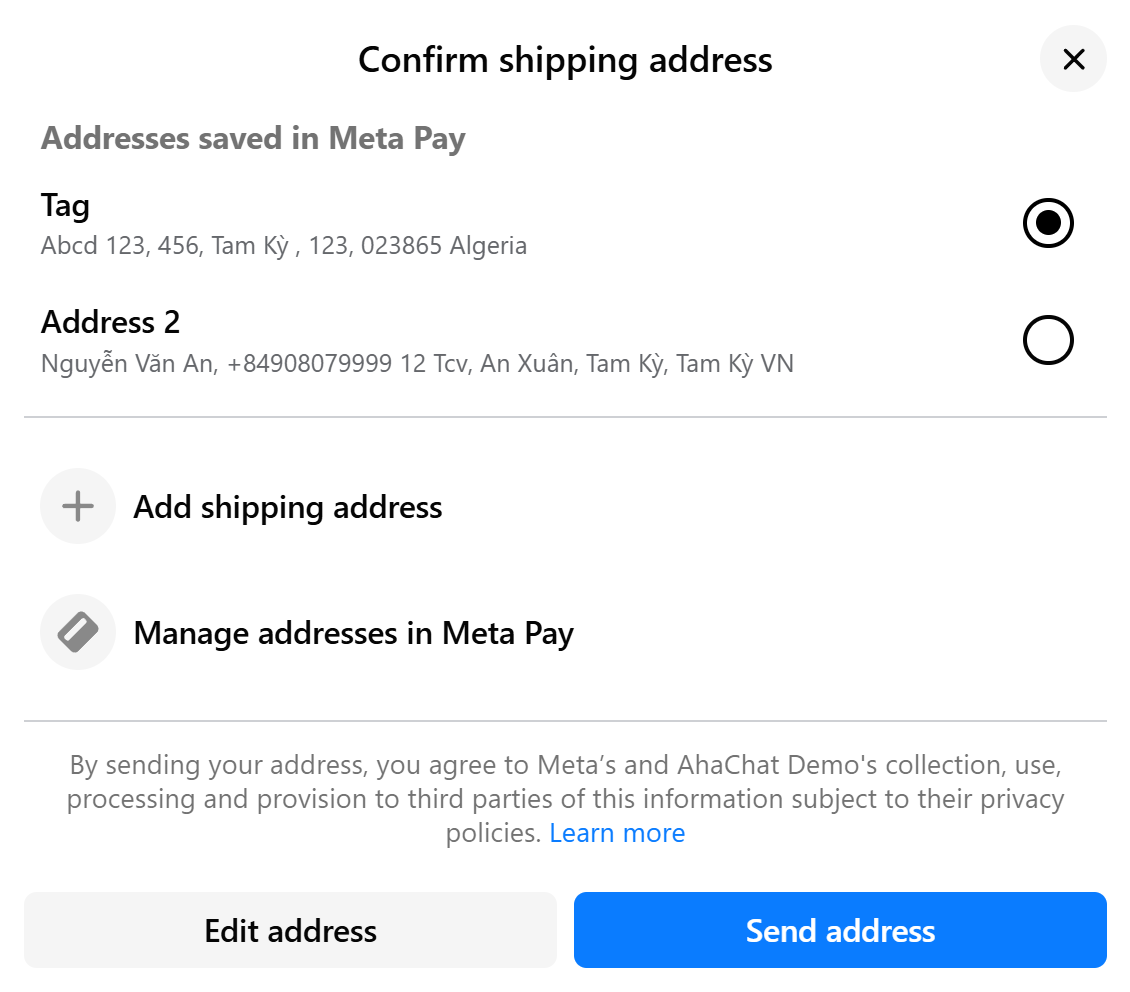The width and height of the screenshot is (1130, 992).
Task: Close the Confirm shipping address dialog
Action: pos(1073,59)
